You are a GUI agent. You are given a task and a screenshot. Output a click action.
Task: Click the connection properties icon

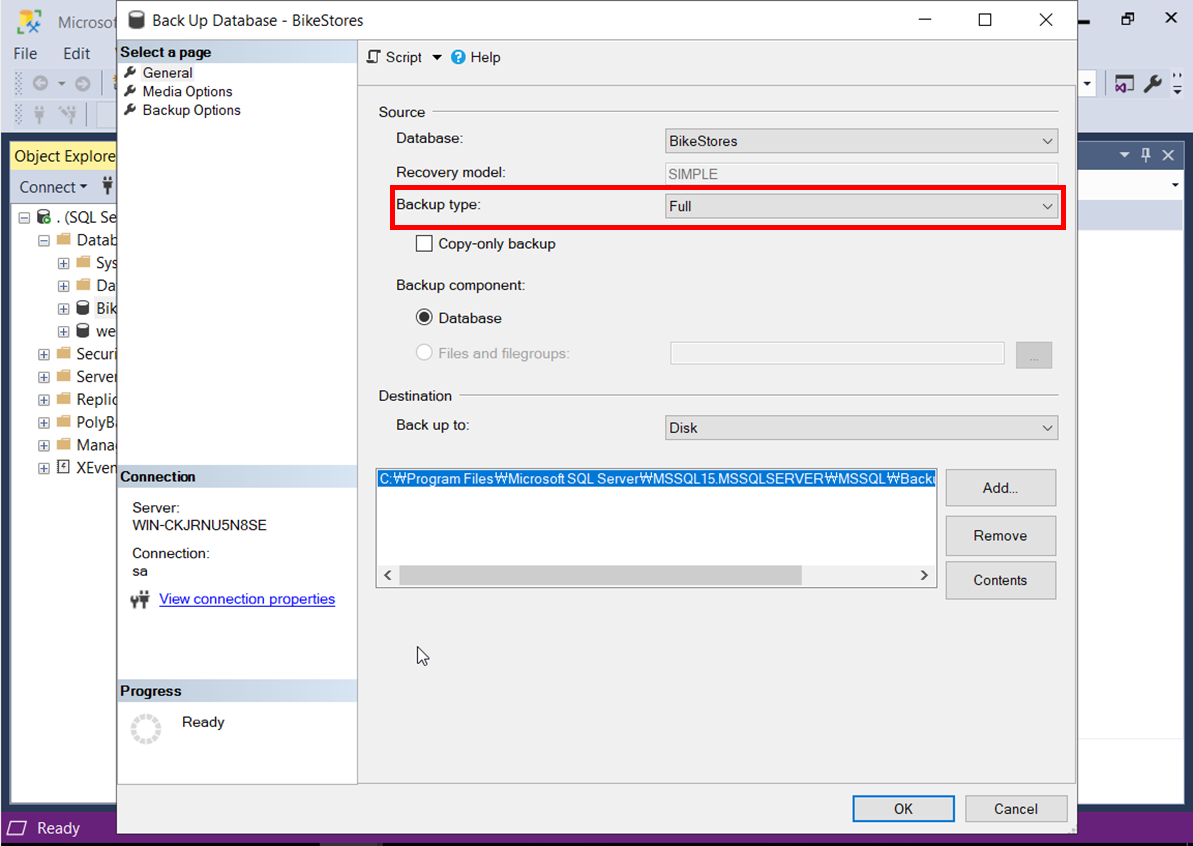click(x=140, y=600)
